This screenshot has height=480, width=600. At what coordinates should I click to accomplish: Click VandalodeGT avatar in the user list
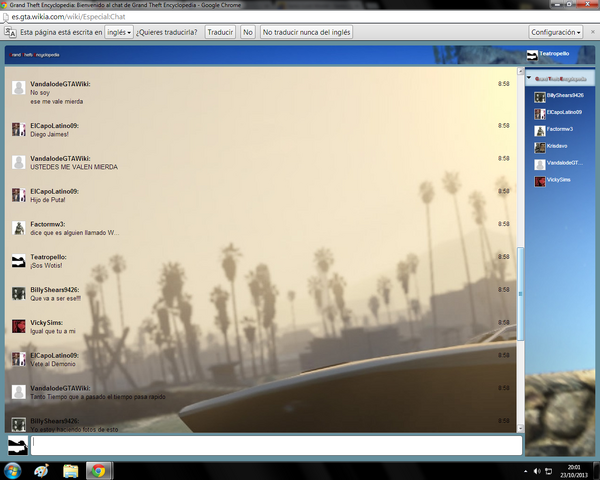click(540, 165)
